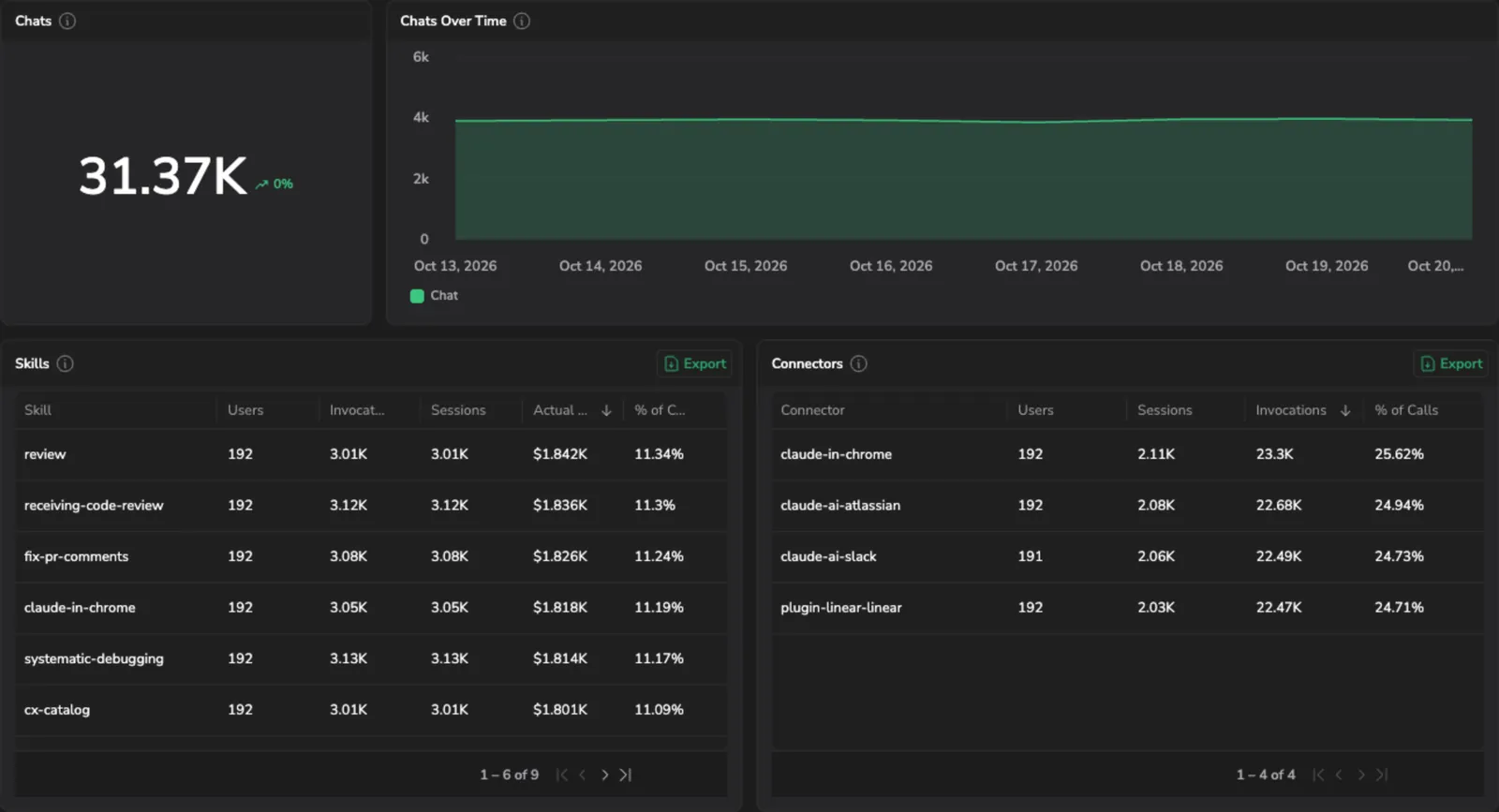The width and height of the screenshot is (1499, 812).
Task: Open the Chats Over Time info icon
Action: point(522,21)
